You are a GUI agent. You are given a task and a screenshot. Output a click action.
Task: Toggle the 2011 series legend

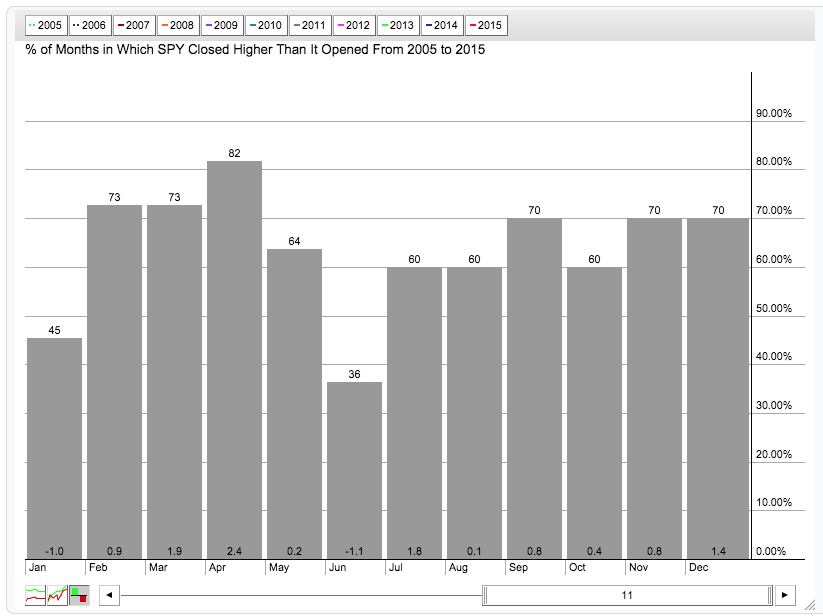click(310, 25)
